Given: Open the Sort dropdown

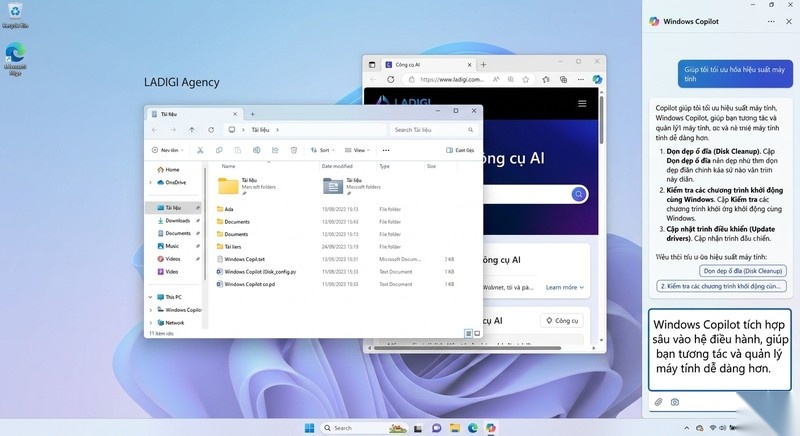Looking at the screenshot, I should pos(322,150).
